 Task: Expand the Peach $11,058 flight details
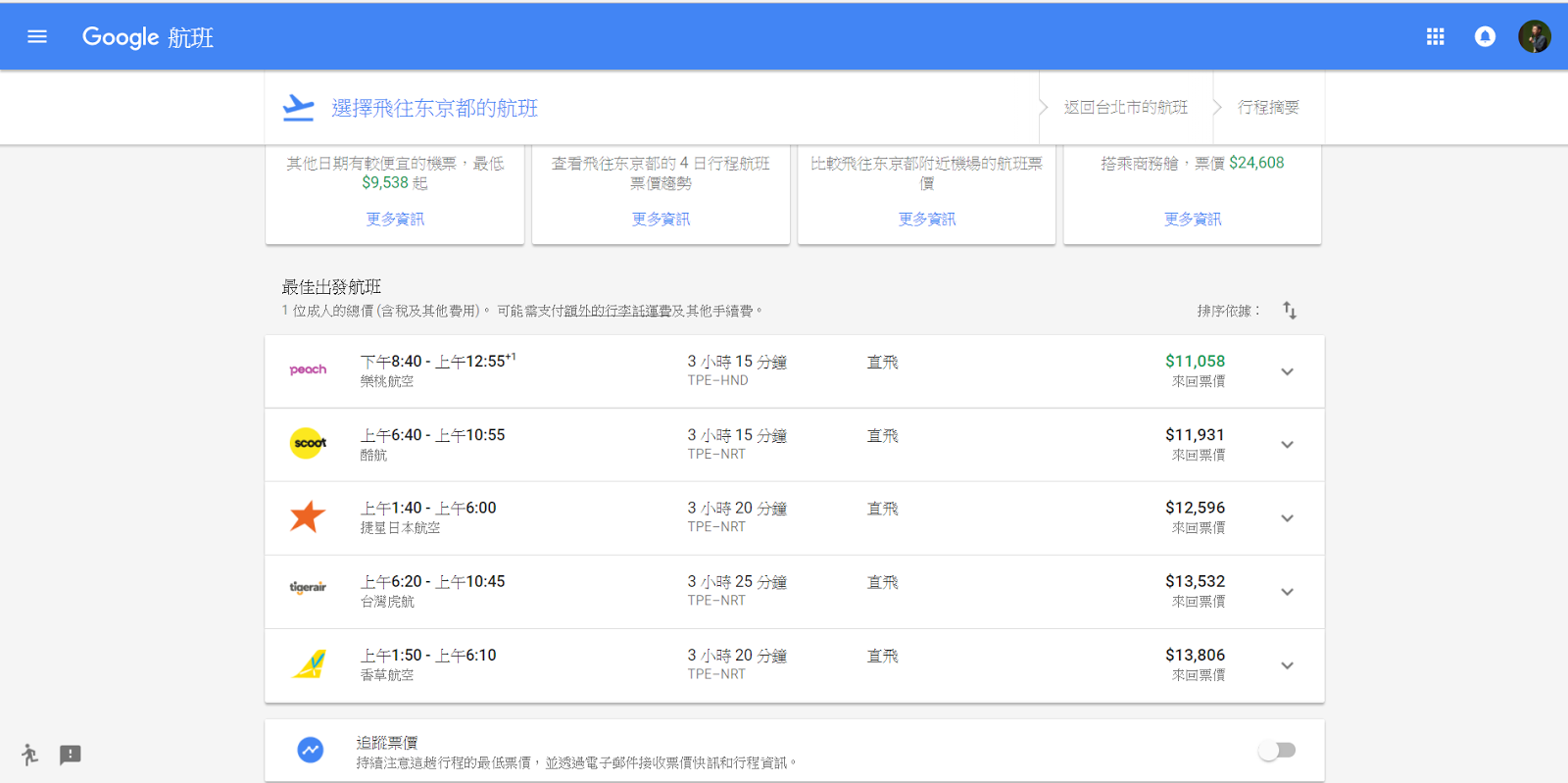[x=1288, y=371]
